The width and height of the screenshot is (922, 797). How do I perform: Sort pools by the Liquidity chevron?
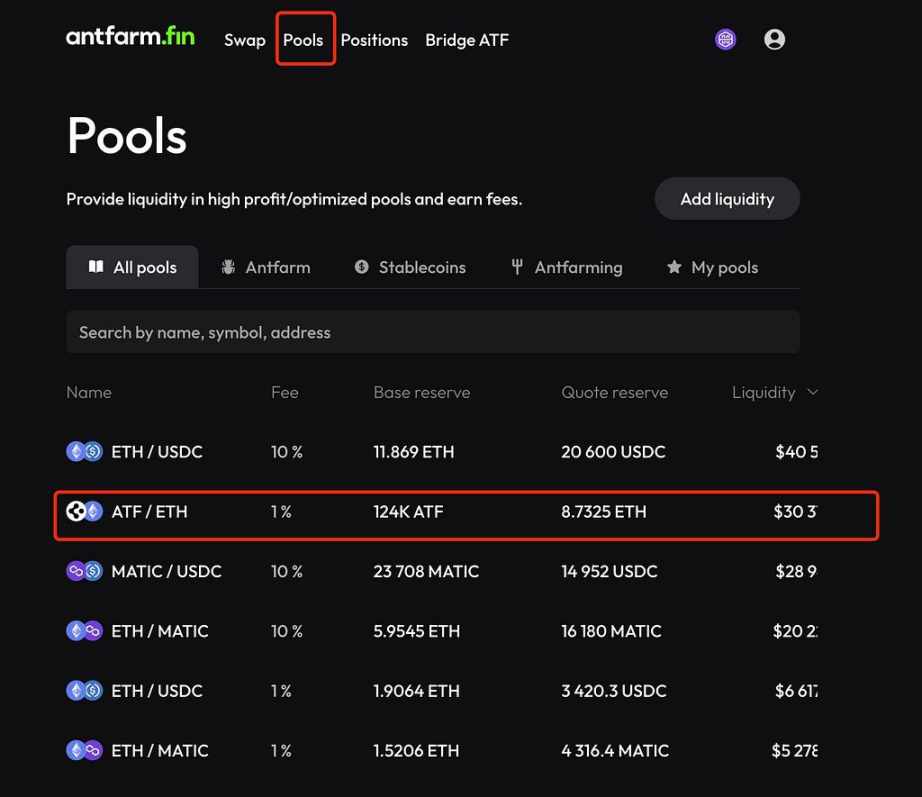pyautogui.click(x=812, y=392)
